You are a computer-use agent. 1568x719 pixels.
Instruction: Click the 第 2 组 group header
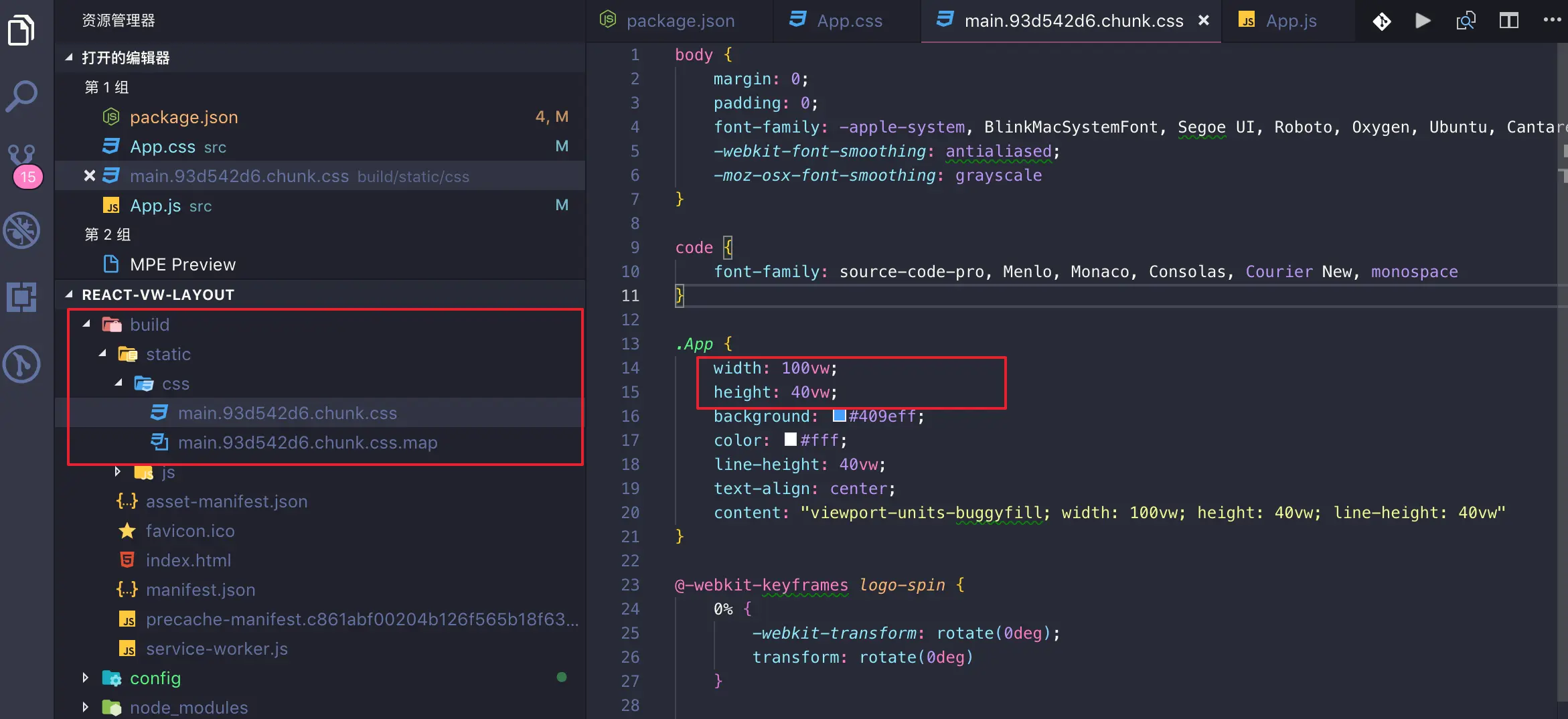107,234
